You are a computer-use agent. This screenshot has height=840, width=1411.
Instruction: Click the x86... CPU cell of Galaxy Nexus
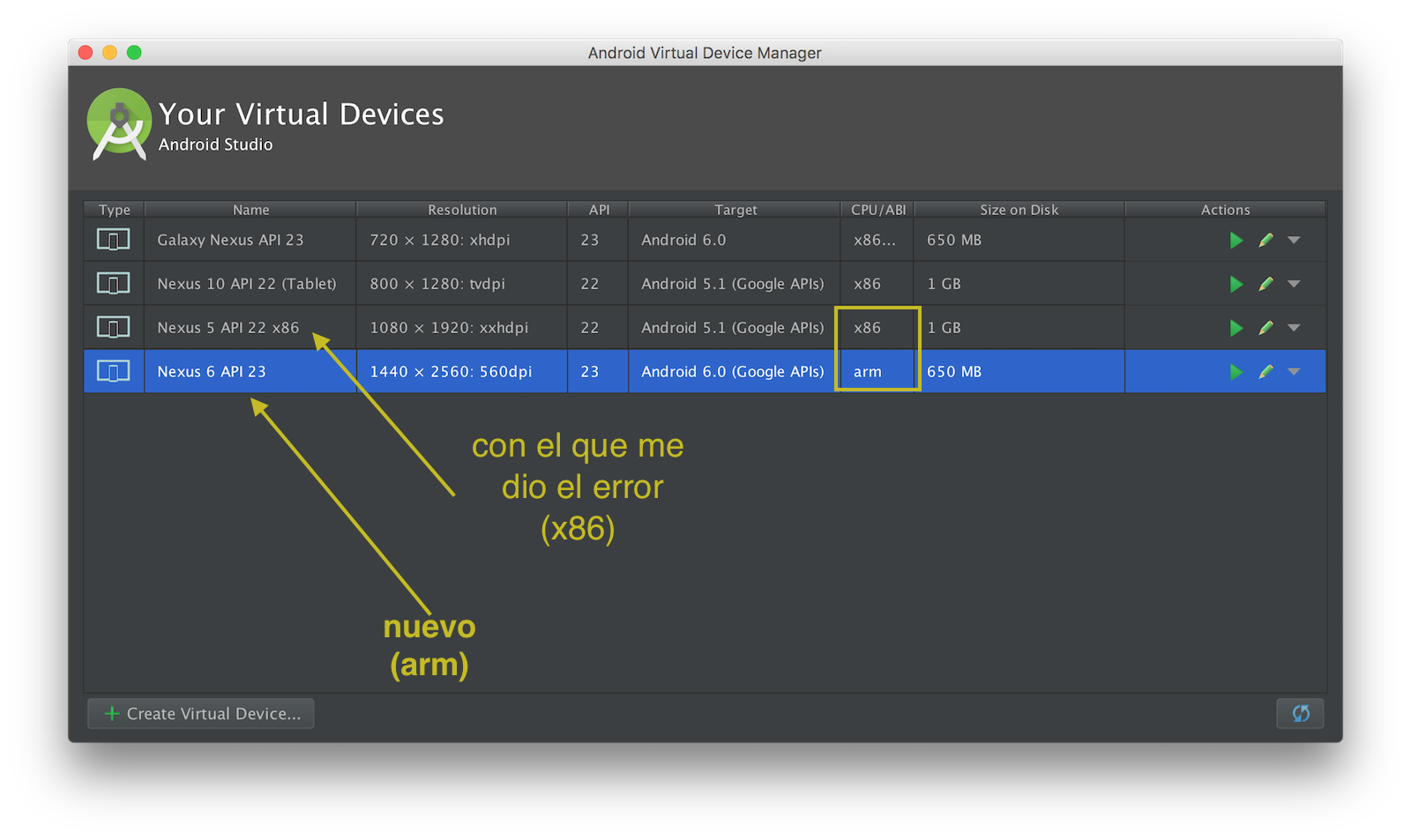(877, 240)
